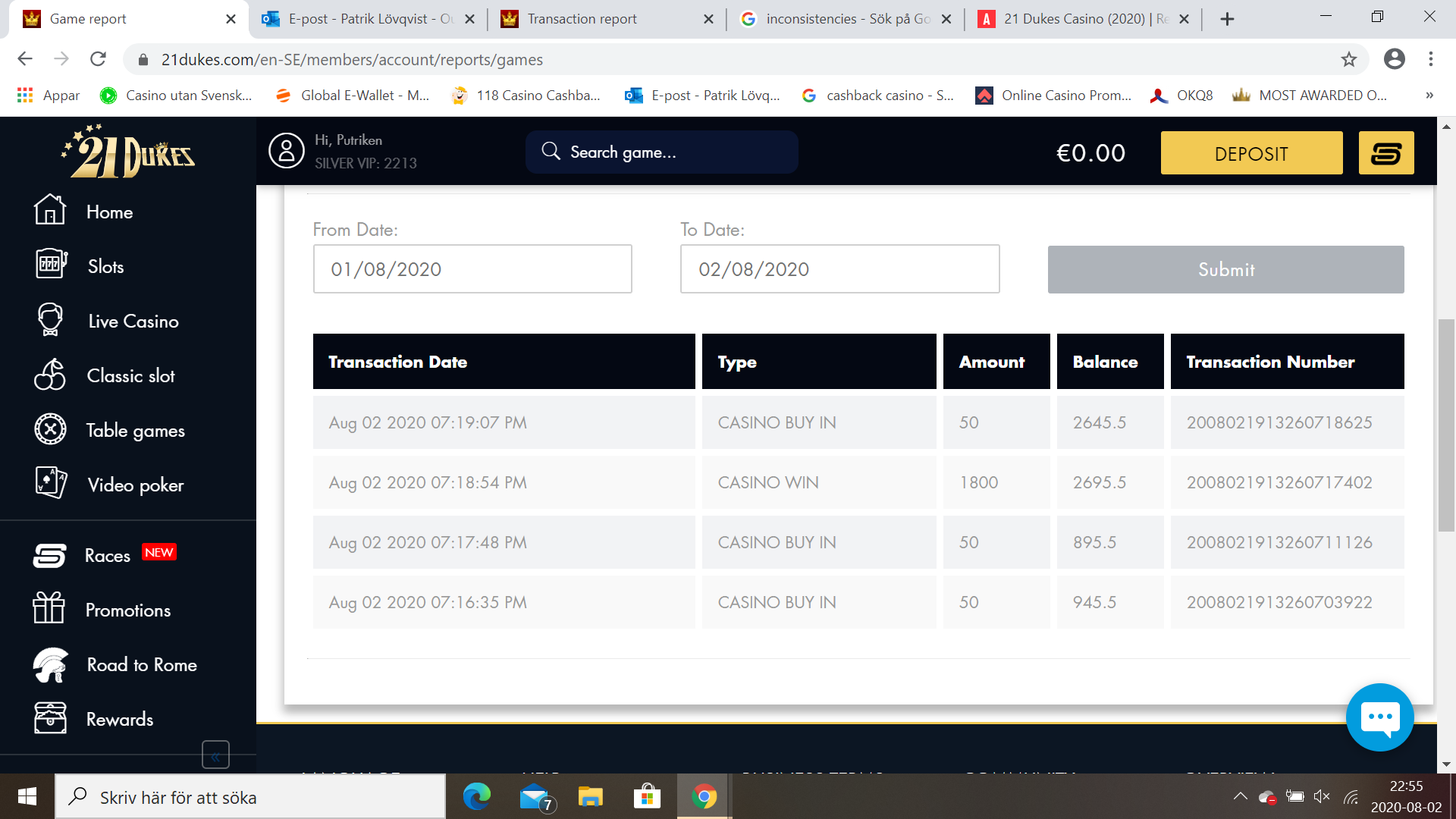
Task: Click the browser address bar URL
Action: (352, 59)
